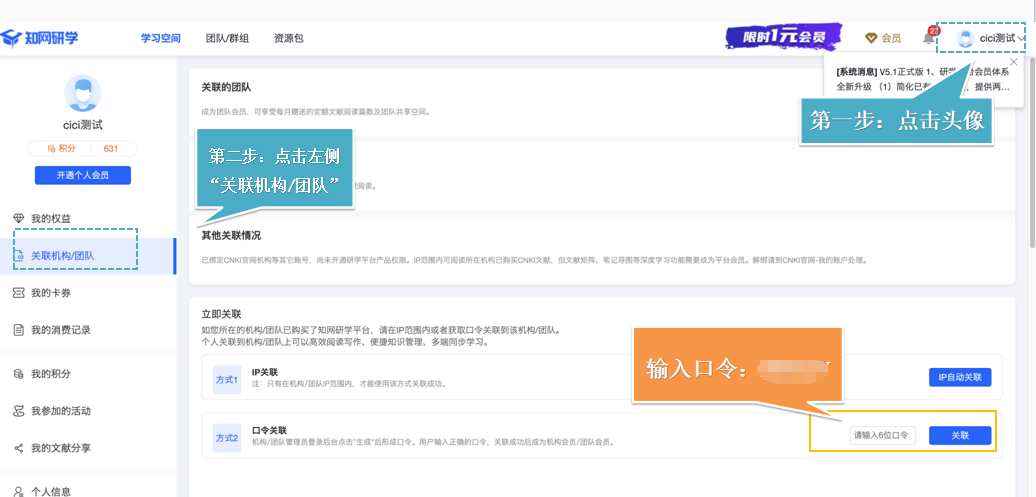
Task: Click the cici测试 top avatar icon
Action: coord(966,38)
